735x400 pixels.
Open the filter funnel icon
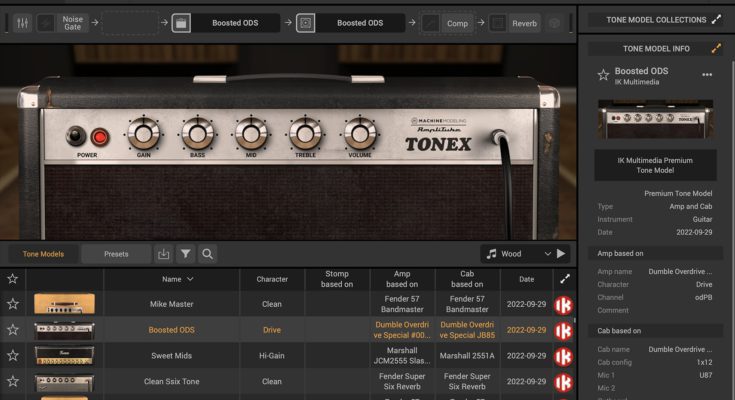(186, 254)
